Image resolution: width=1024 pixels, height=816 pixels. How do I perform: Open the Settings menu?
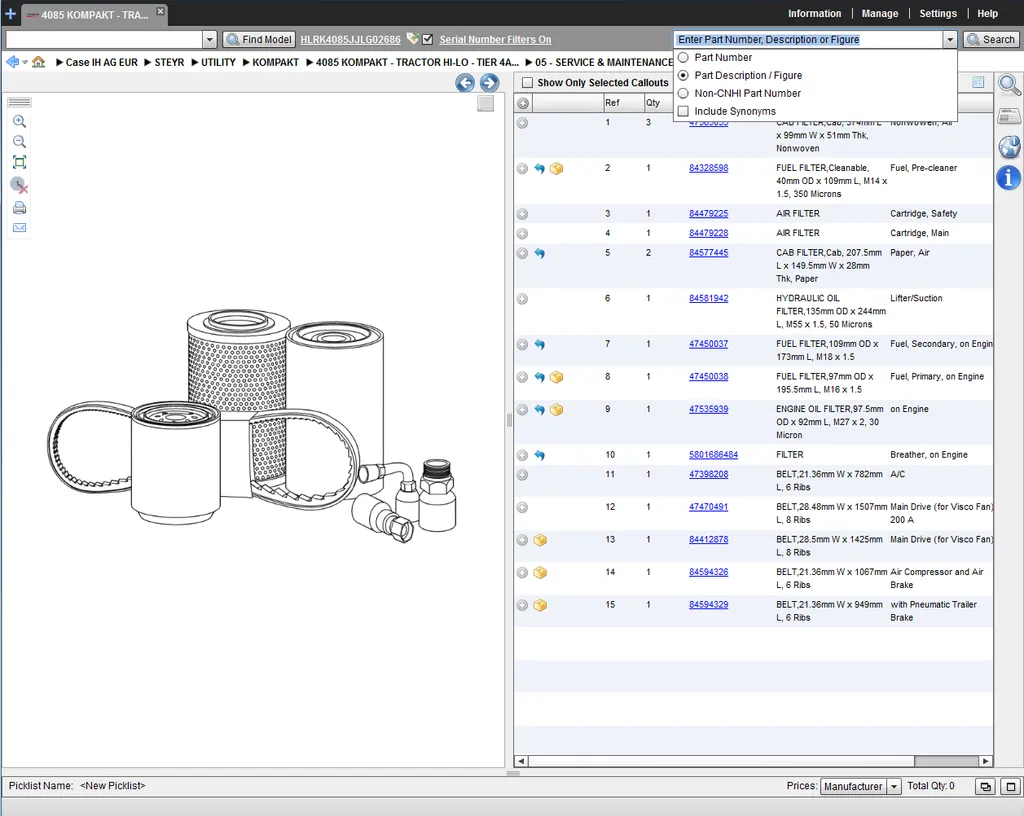click(938, 14)
